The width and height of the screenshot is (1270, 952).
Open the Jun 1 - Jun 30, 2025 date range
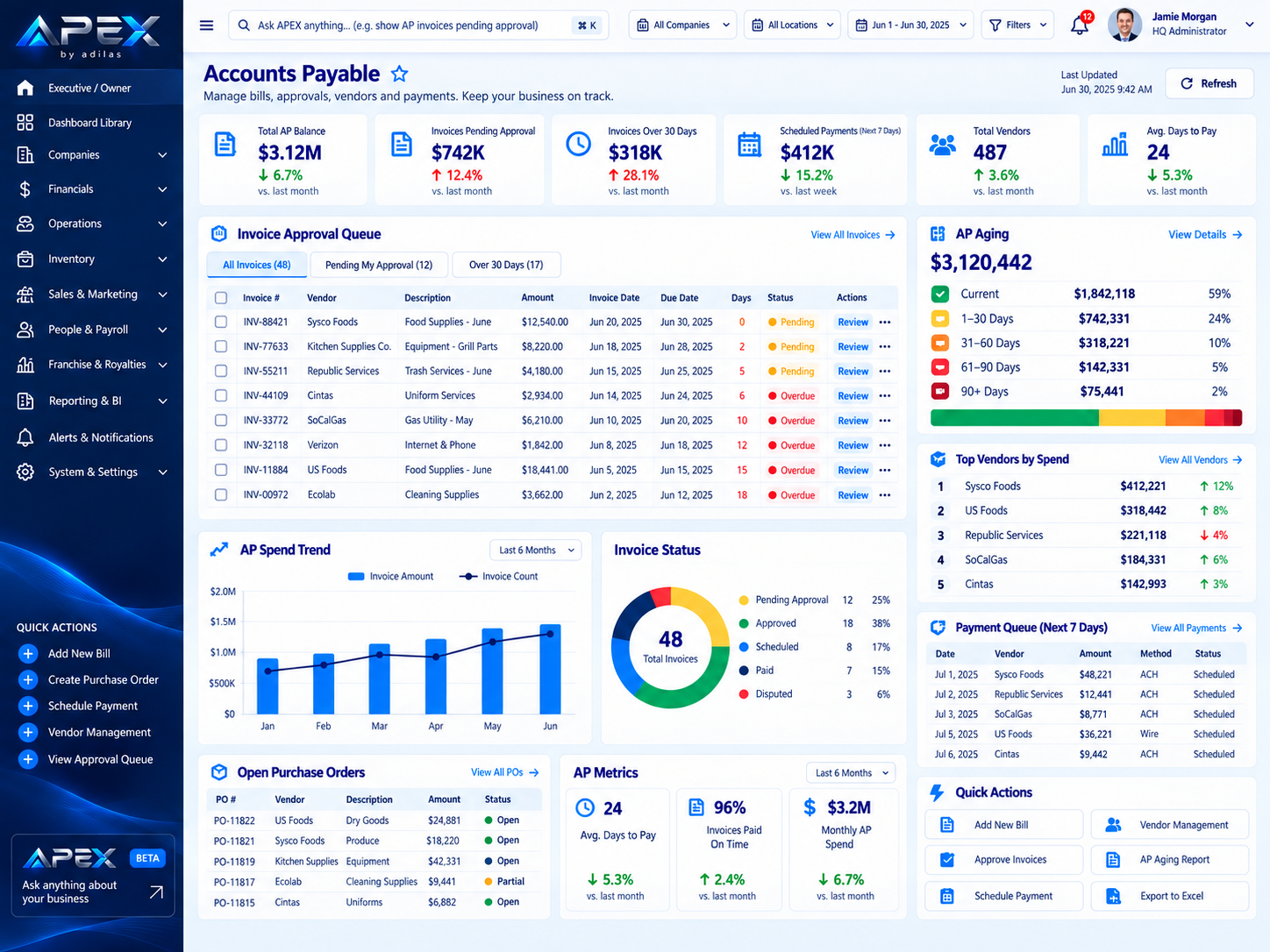[x=910, y=25]
